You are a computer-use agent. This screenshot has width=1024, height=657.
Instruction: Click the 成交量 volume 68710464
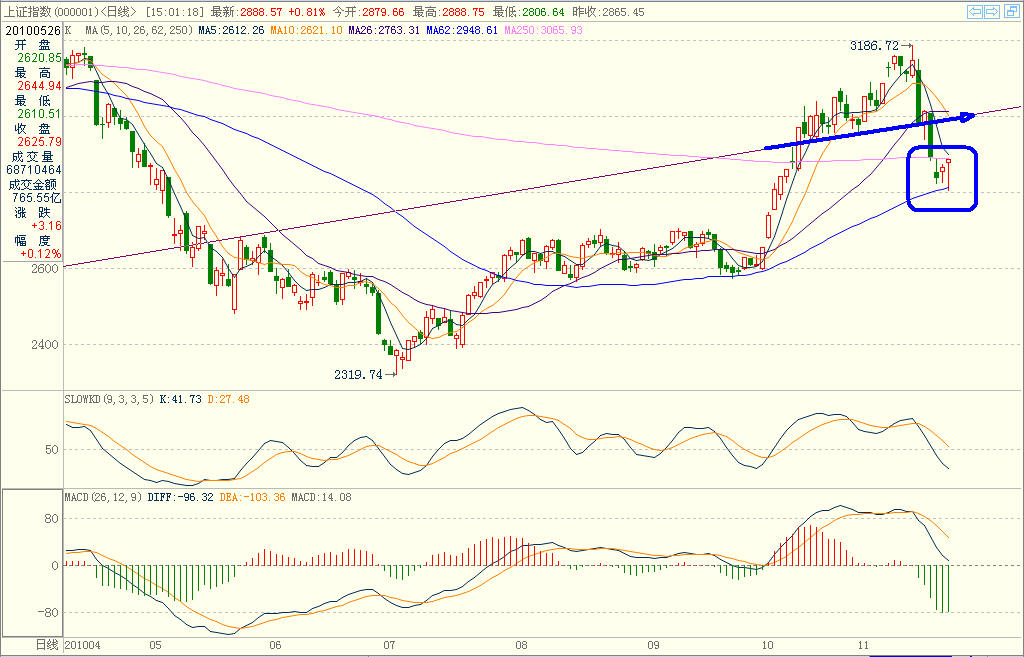pos(33,170)
